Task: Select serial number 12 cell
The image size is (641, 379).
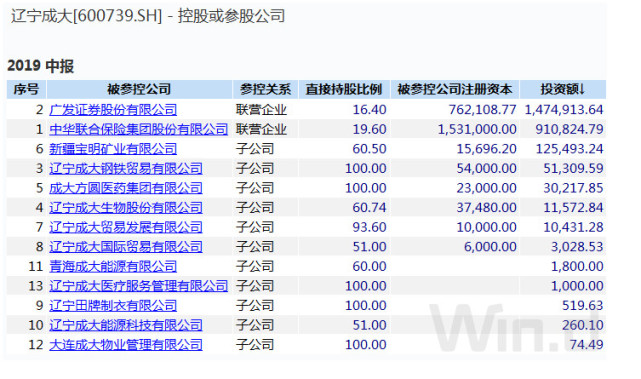Action: tap(36, 345)
